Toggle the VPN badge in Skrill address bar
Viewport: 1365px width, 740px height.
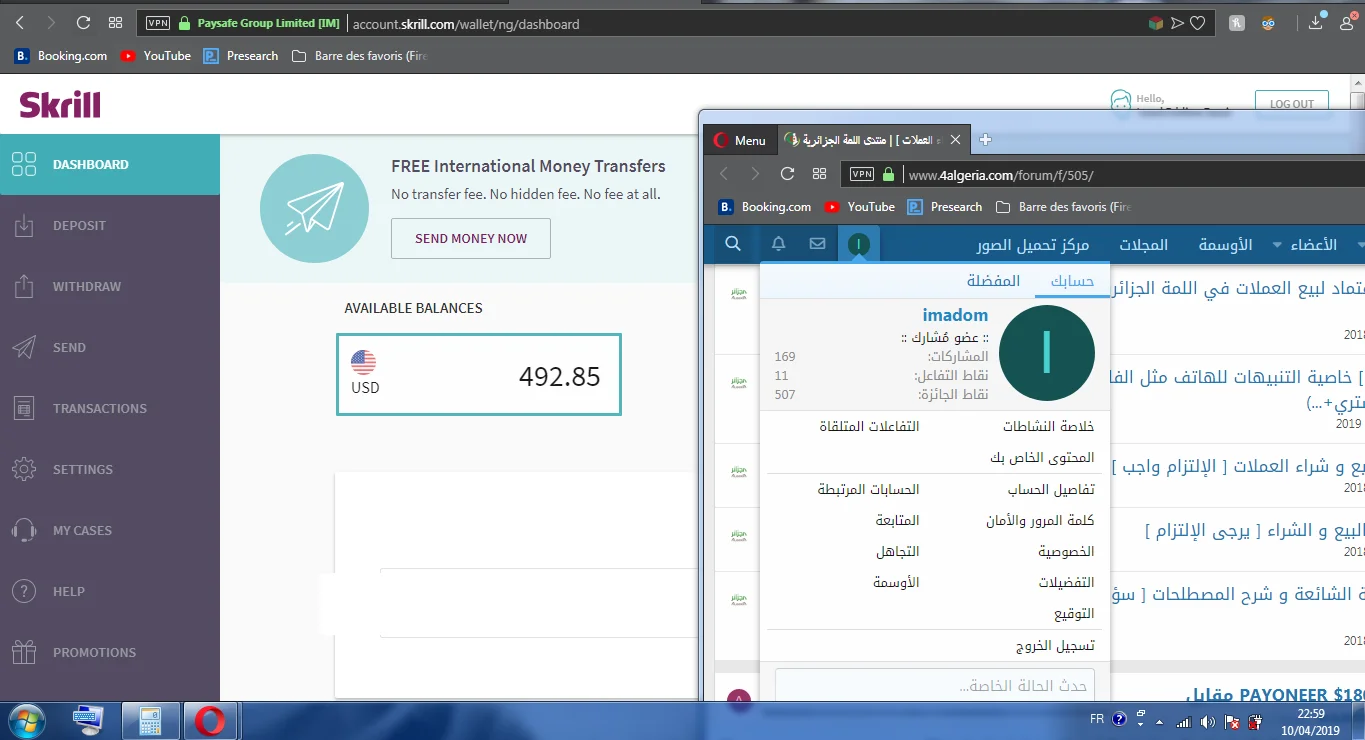coord(157,23)
